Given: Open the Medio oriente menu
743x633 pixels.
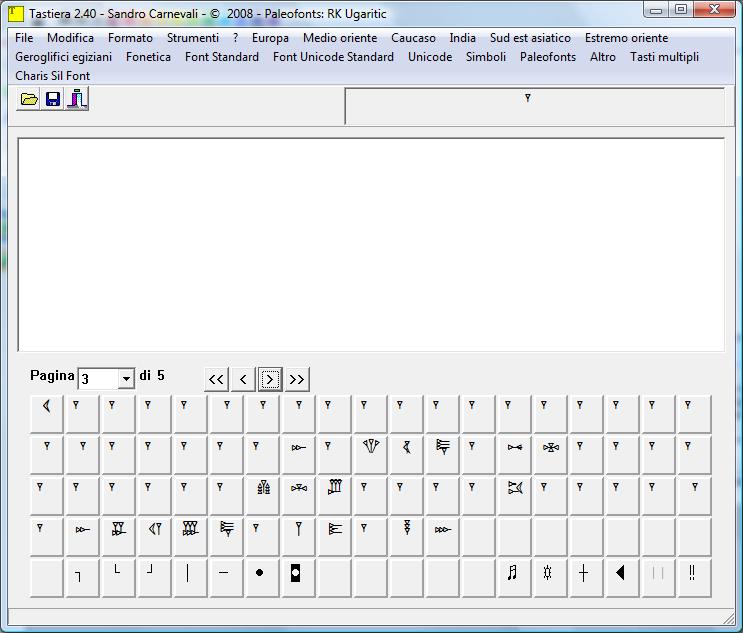Looking at the screenshot, I should [x=340, y=38].
